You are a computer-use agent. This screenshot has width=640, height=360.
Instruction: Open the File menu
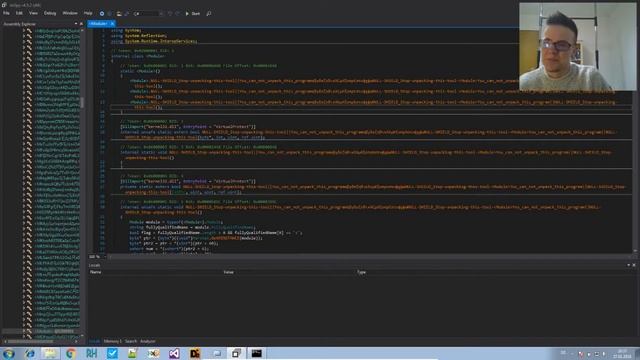6,13
